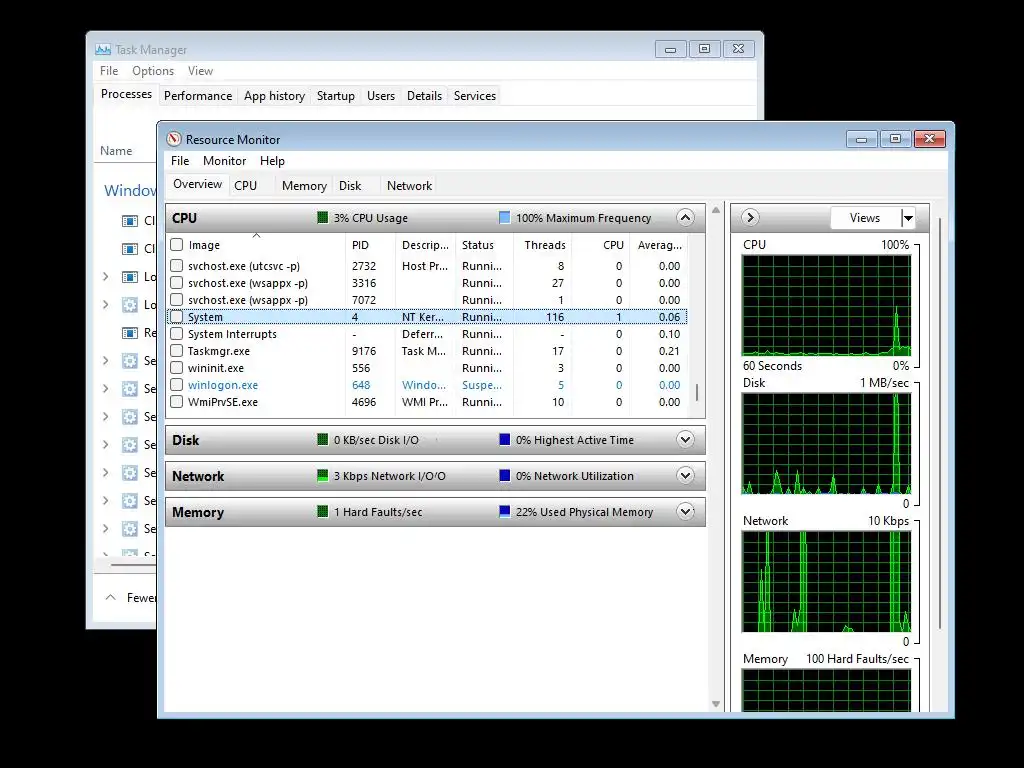Click the CPU usage graph
Screen dimensions: 1024x768
click(826, 305)
